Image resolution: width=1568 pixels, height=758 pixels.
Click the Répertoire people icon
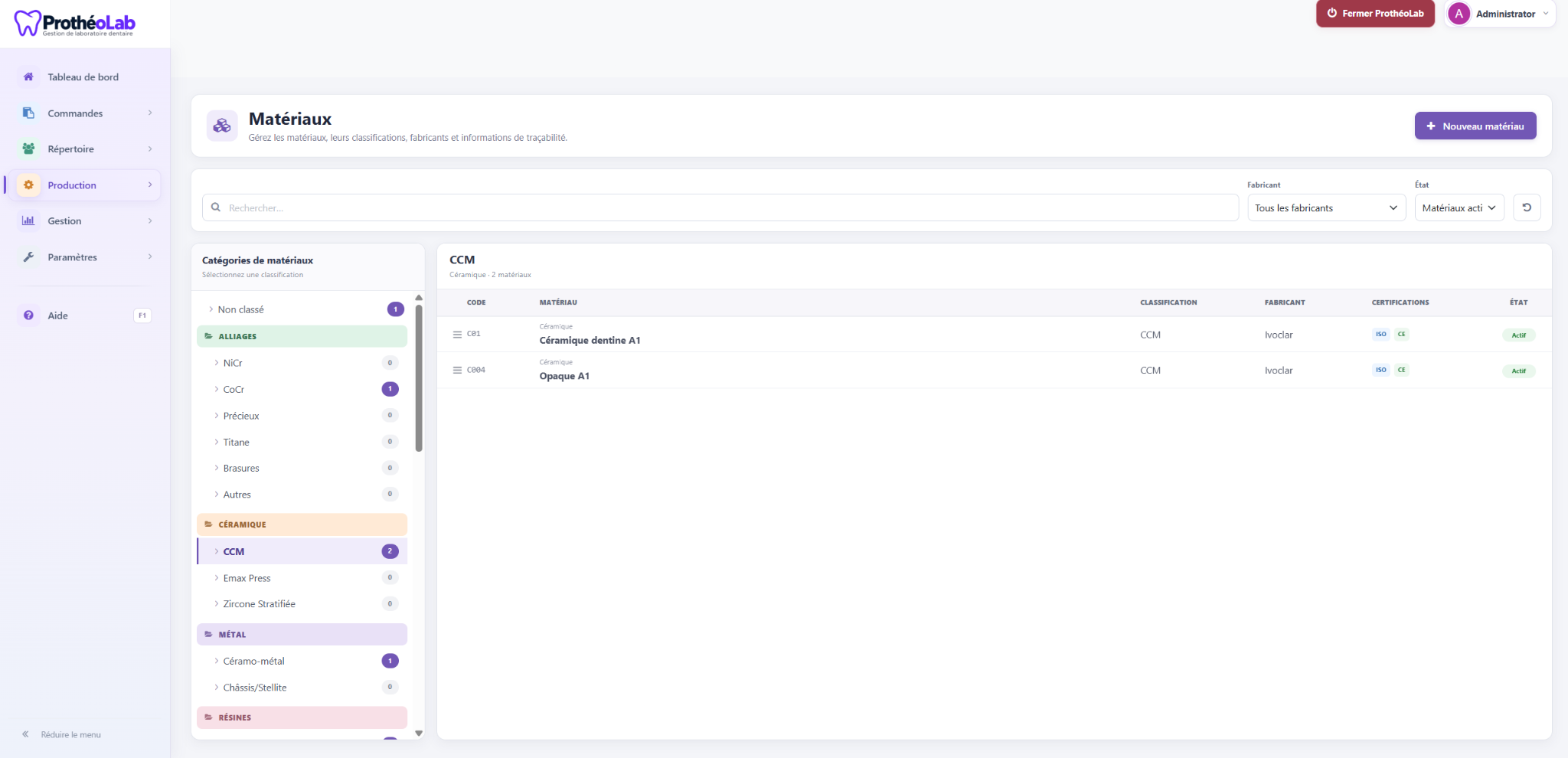point(28,149)
